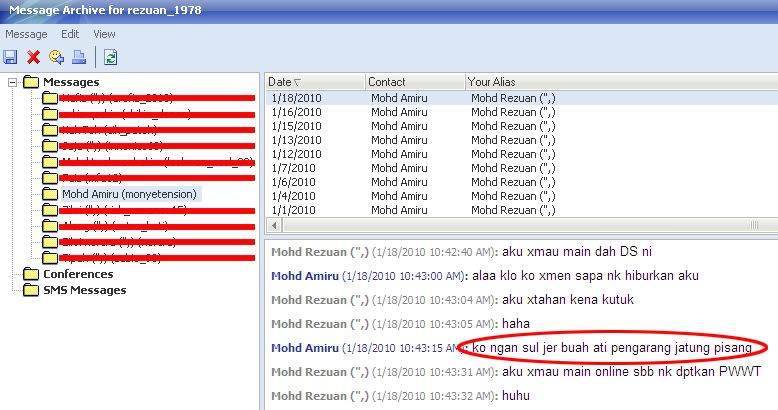
Task: Select the 1/12/2010 conversation row
Action: [x=296, y=154]
